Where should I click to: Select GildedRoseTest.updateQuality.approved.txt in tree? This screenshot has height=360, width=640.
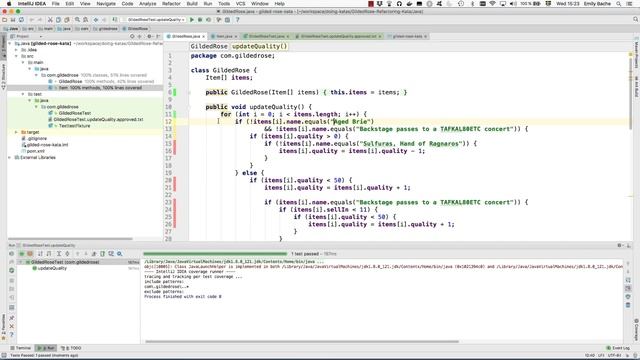tap(98, 119)
